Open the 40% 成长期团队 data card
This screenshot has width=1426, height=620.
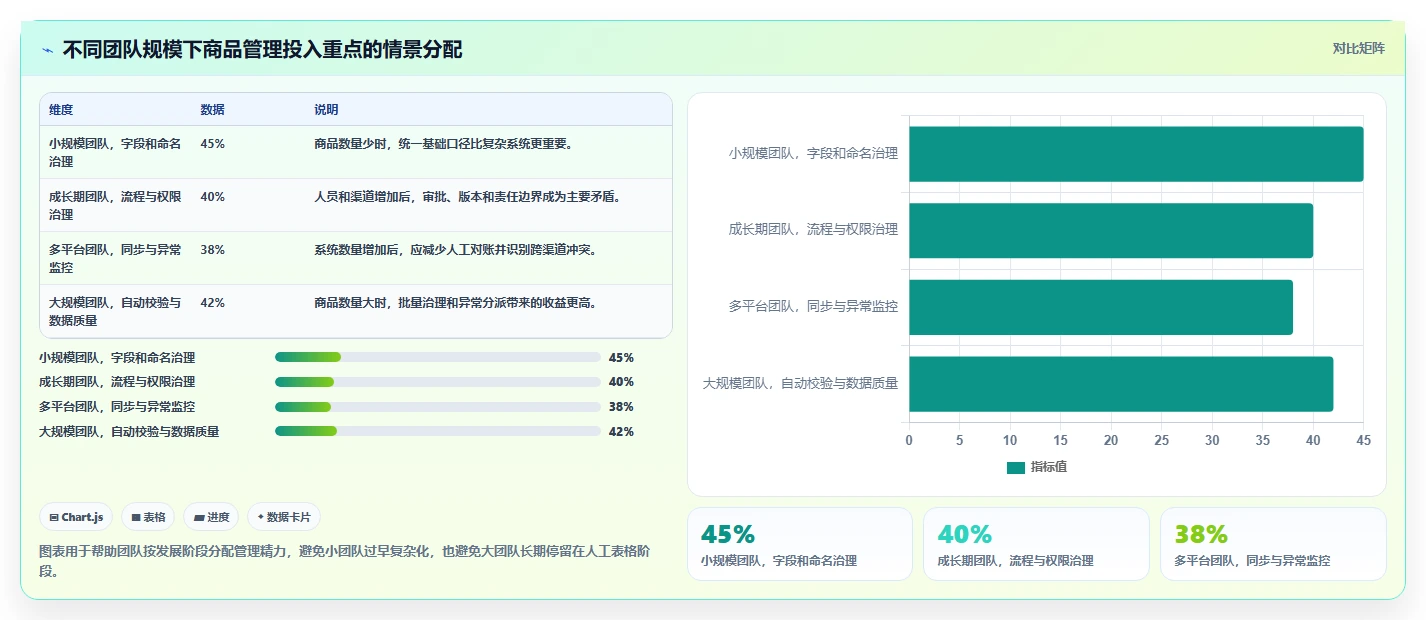(1036, 544)
